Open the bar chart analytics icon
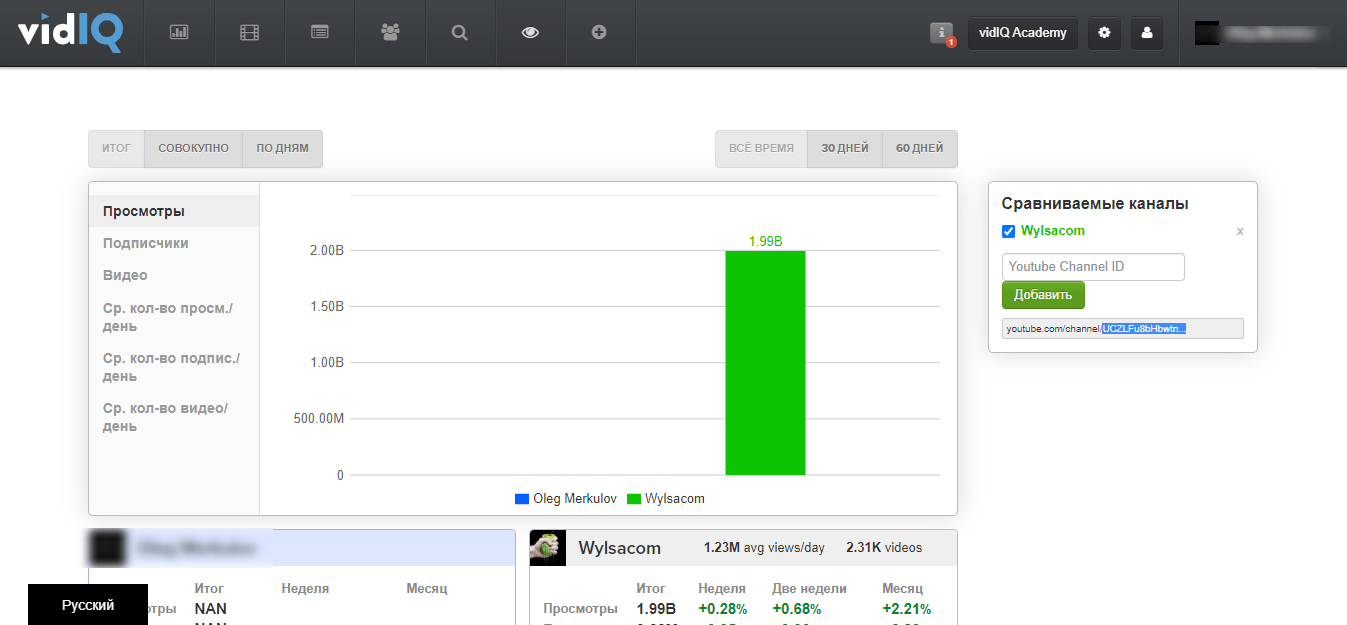This screenshot has width=1347, height=625. click(x=179, y=32)
